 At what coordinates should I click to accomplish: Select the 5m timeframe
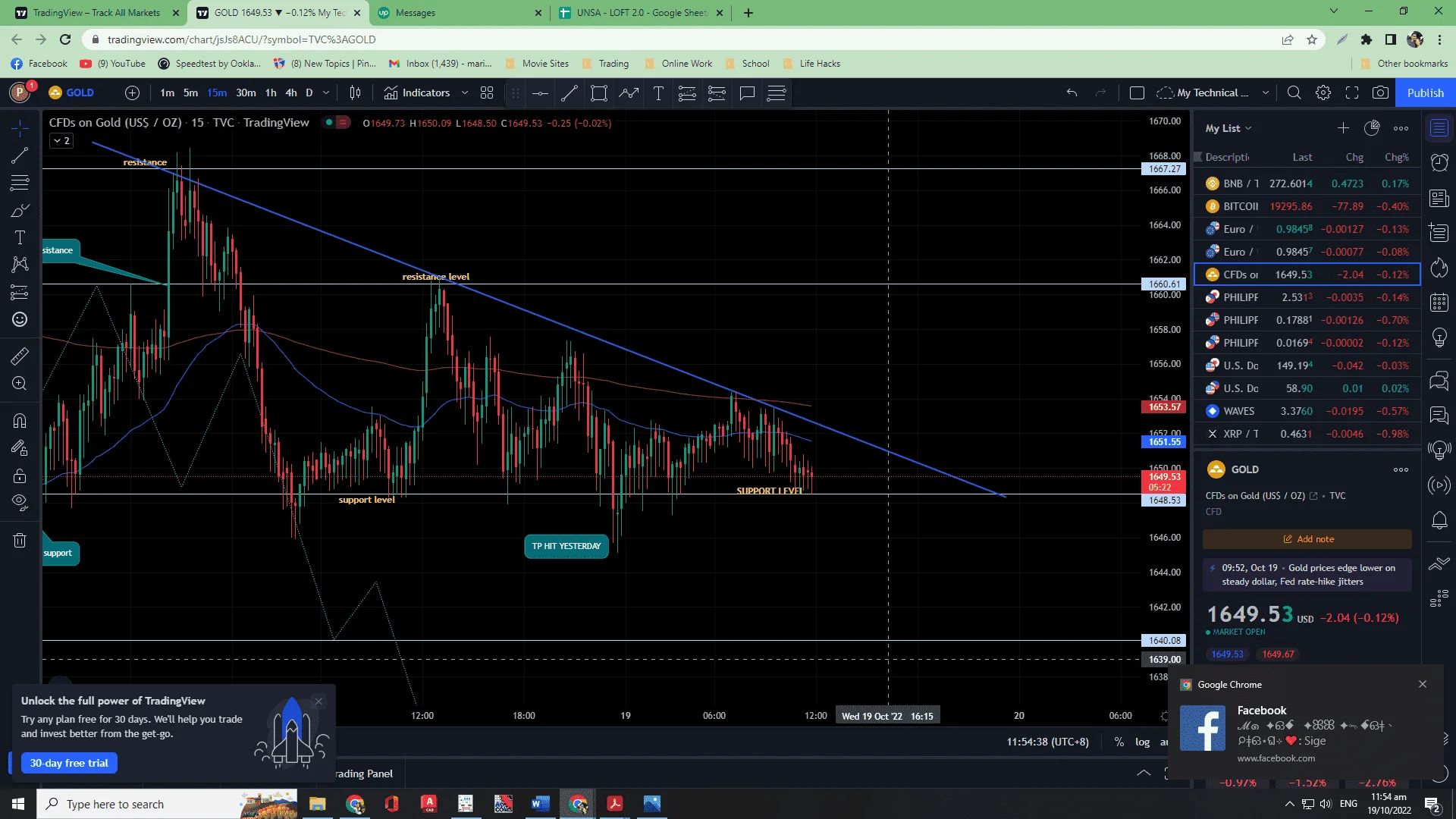tap(190, 93)
